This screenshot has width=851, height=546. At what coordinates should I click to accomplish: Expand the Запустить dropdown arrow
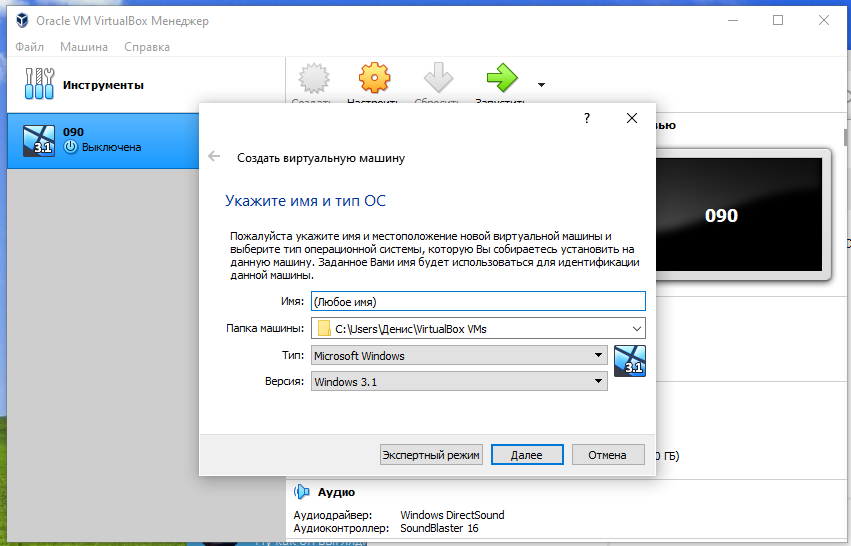click(x=541, y=85)
